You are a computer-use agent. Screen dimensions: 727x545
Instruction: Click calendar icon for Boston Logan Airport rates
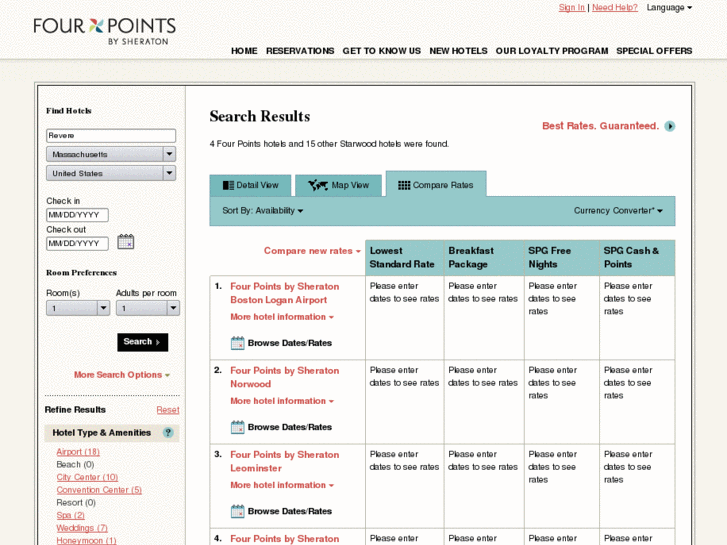pos(237,343)
